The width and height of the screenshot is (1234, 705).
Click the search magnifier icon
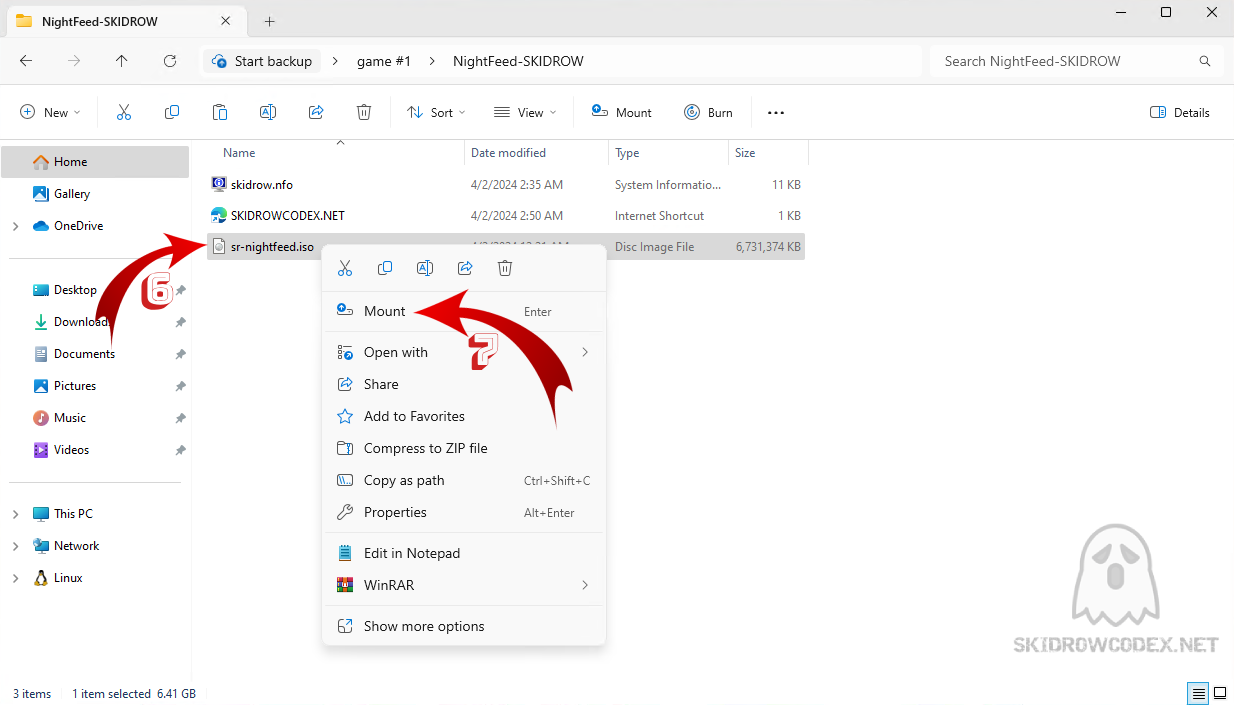pos(1205,61)
